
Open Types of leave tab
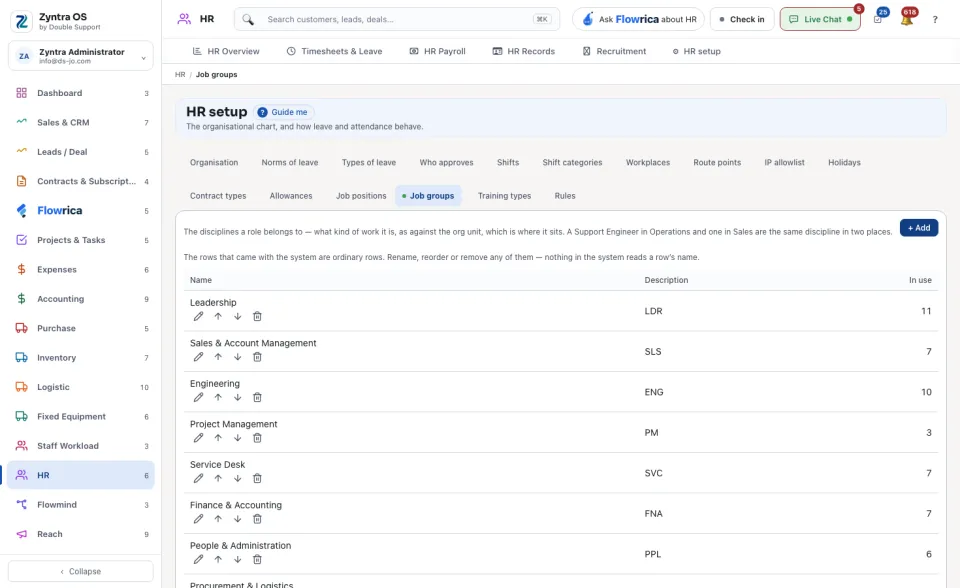point(369,162)
